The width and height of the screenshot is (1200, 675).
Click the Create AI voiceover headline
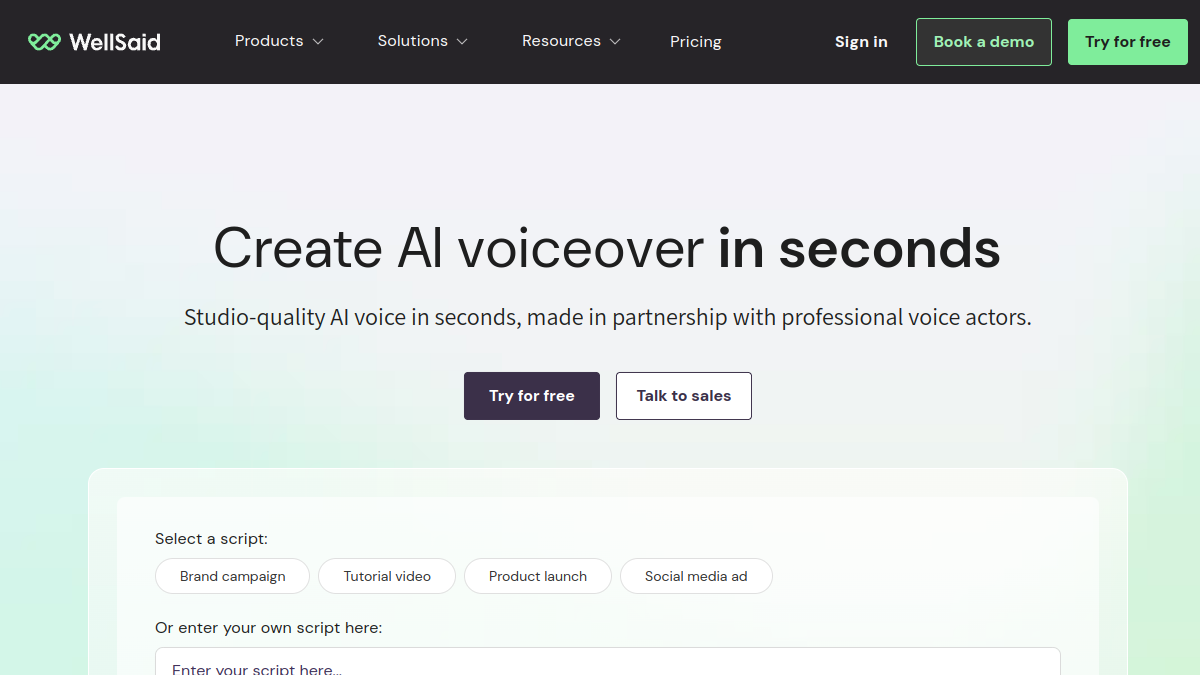[607, 248]
